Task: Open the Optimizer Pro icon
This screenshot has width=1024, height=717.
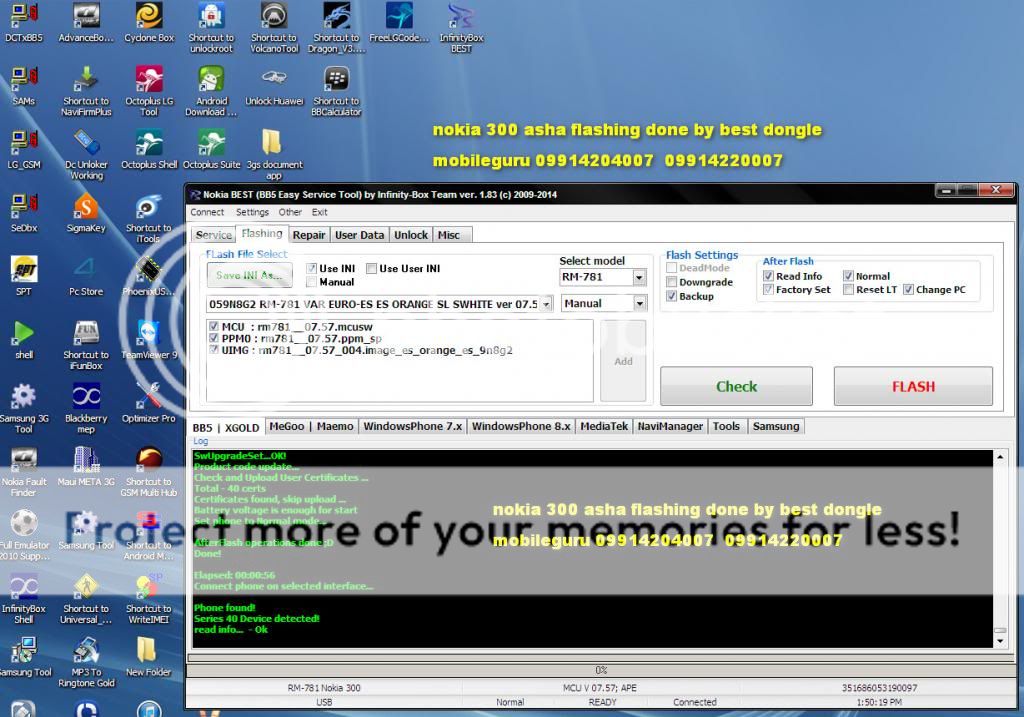Action: [149, 403]
